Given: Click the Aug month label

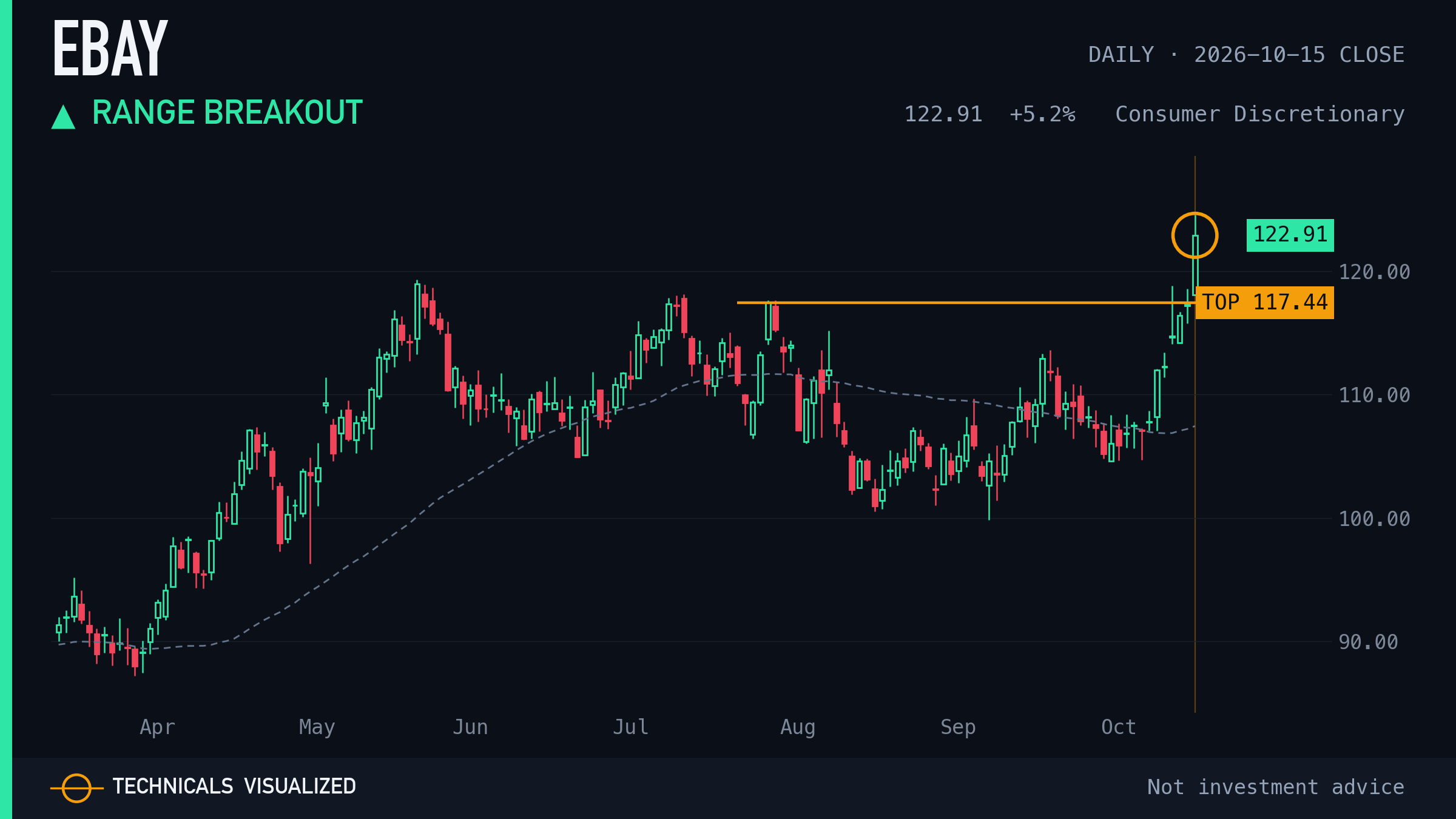Looking at the screenshot, I should (798, 727).
